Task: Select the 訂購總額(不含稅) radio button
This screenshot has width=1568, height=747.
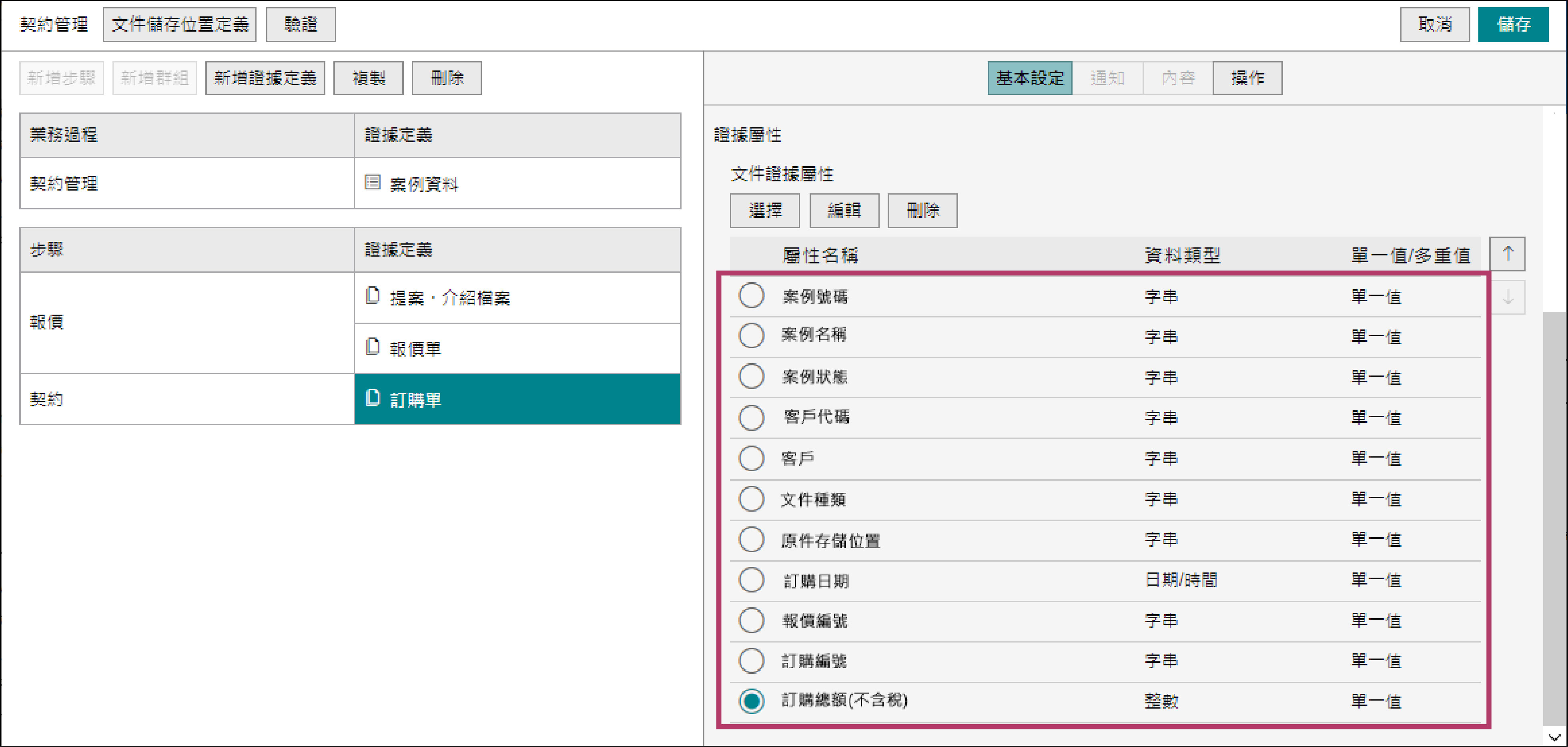Action: [x=751, y=701]
